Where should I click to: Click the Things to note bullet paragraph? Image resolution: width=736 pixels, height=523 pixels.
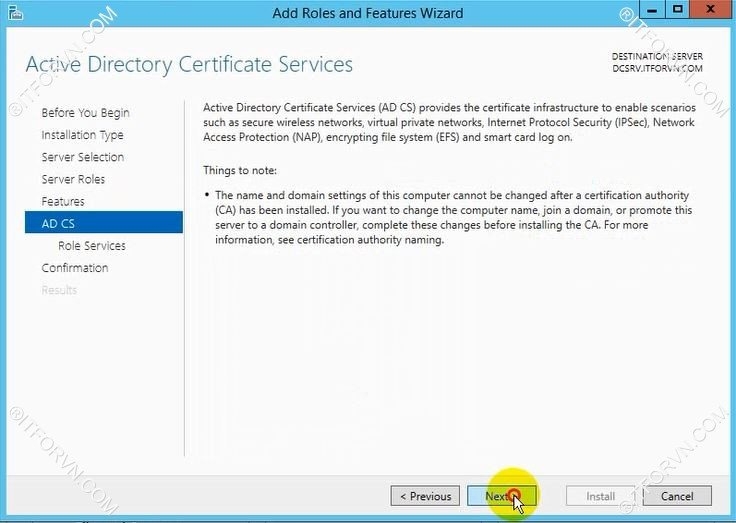coord(452,218)
